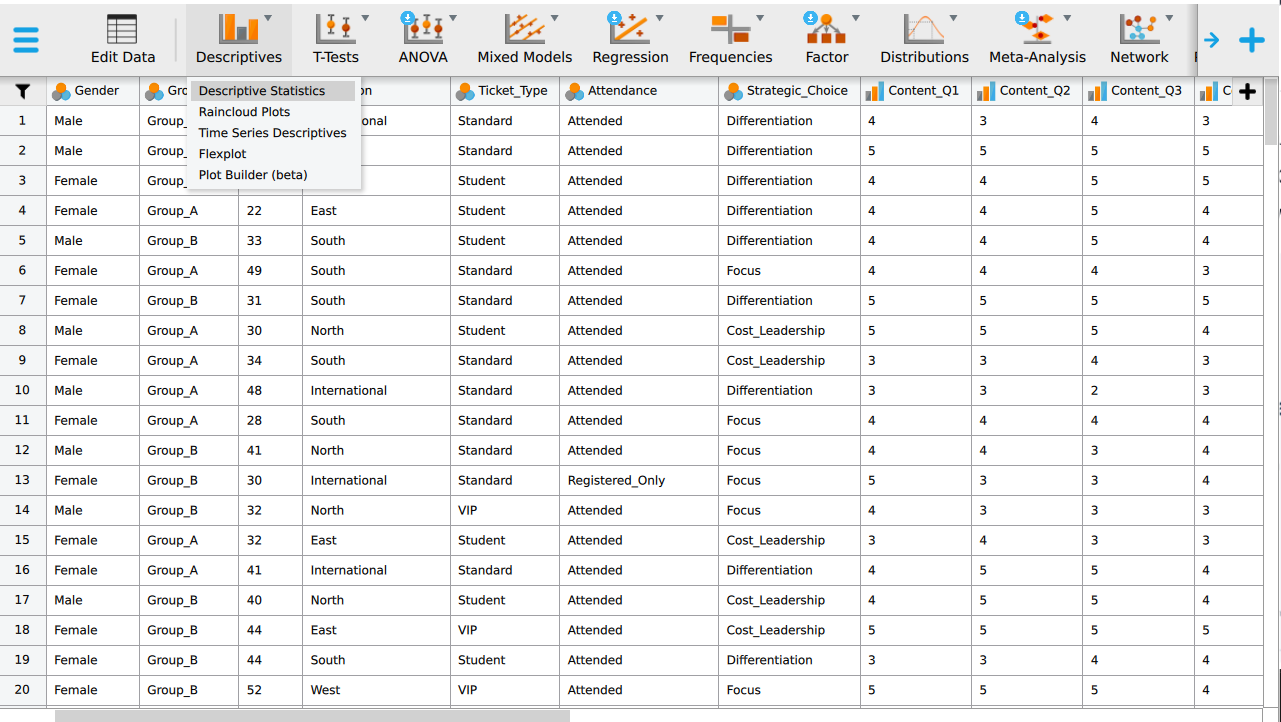
Task: Click the Ticket_Type column type icon
Action: (465, 91)
